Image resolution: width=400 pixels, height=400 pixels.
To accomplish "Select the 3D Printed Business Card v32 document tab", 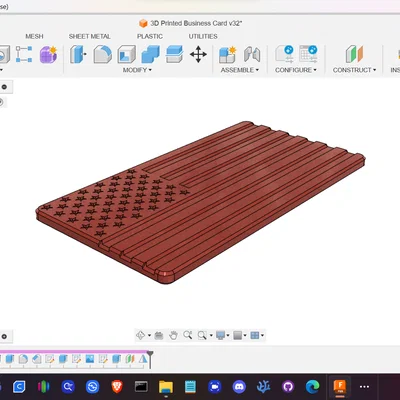I will 191,23.
